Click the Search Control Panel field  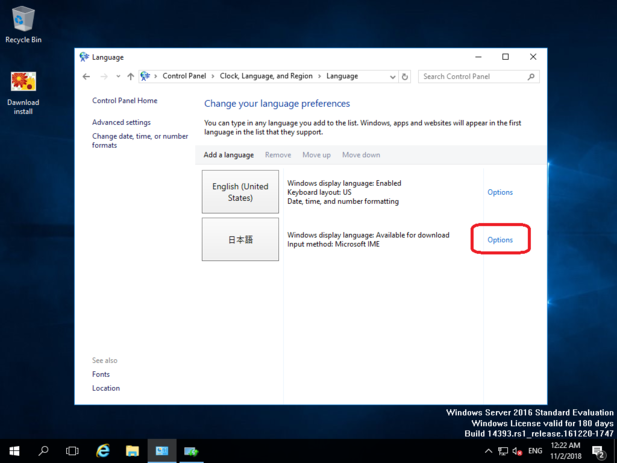pyautogui.click(x=478, y=77)
